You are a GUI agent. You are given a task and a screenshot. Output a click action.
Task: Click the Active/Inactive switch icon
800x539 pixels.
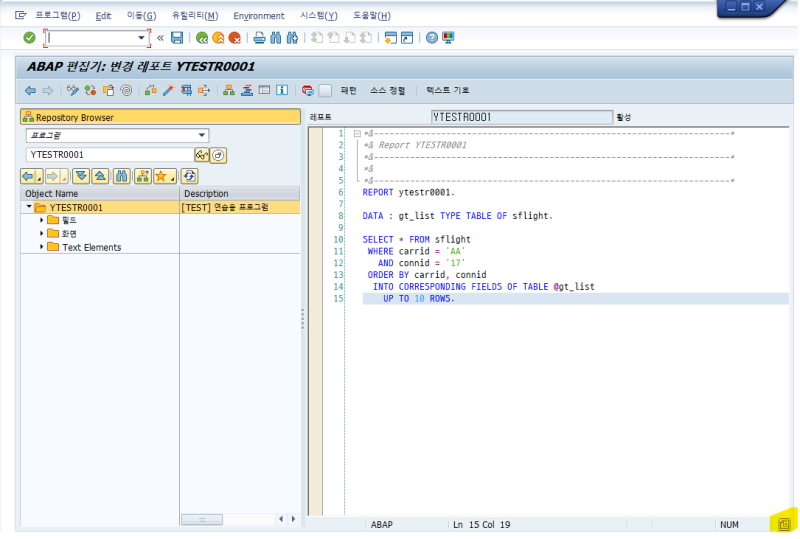[90, 91]
